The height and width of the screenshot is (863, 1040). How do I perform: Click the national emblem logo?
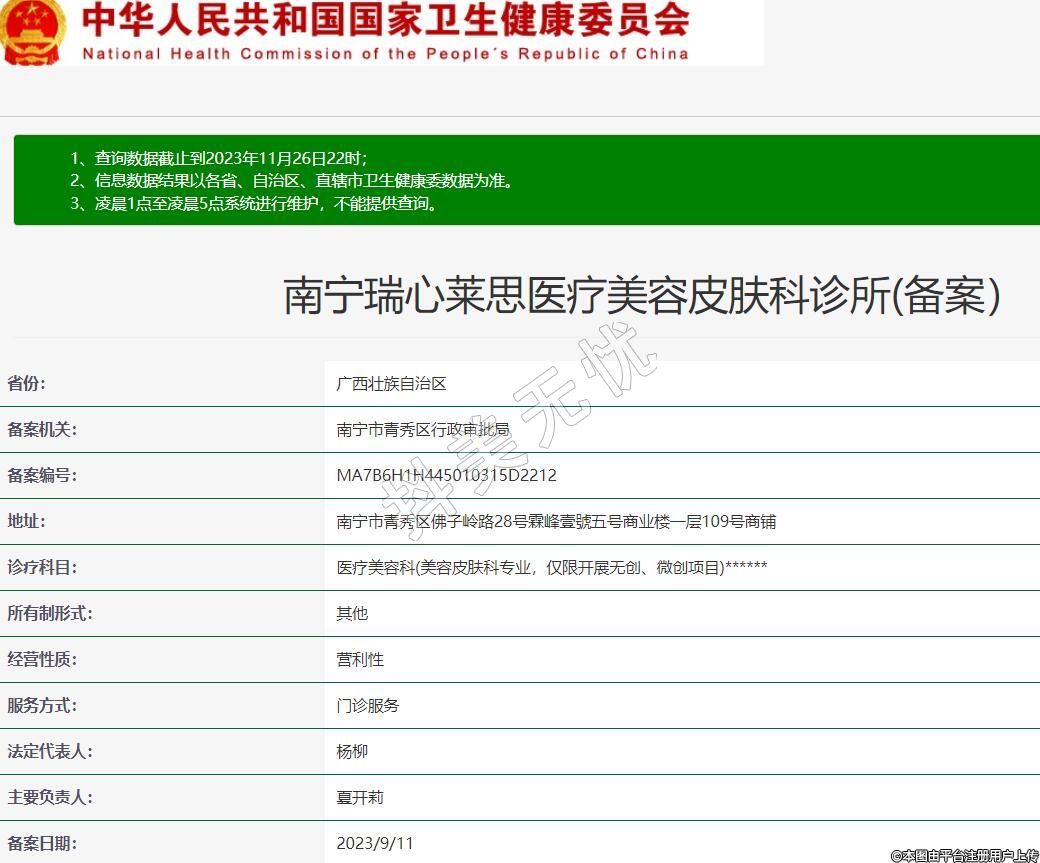coord(33,30)
